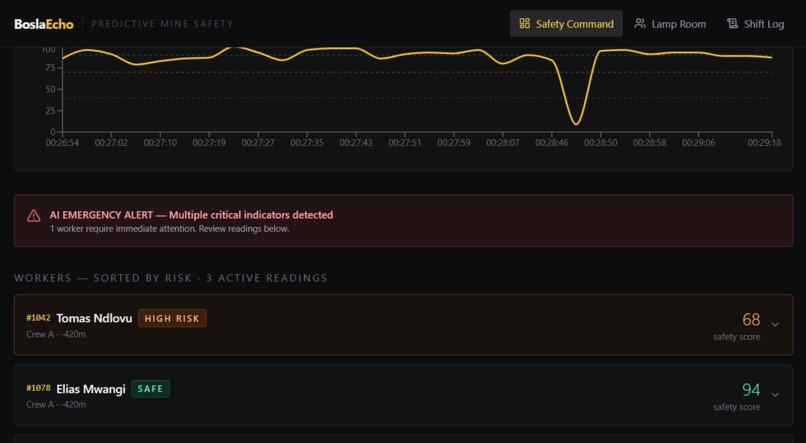This screenshot has height=443, width=806.
Task: Select the Tomas Ndlovu name
Action: tap(94, 319)
